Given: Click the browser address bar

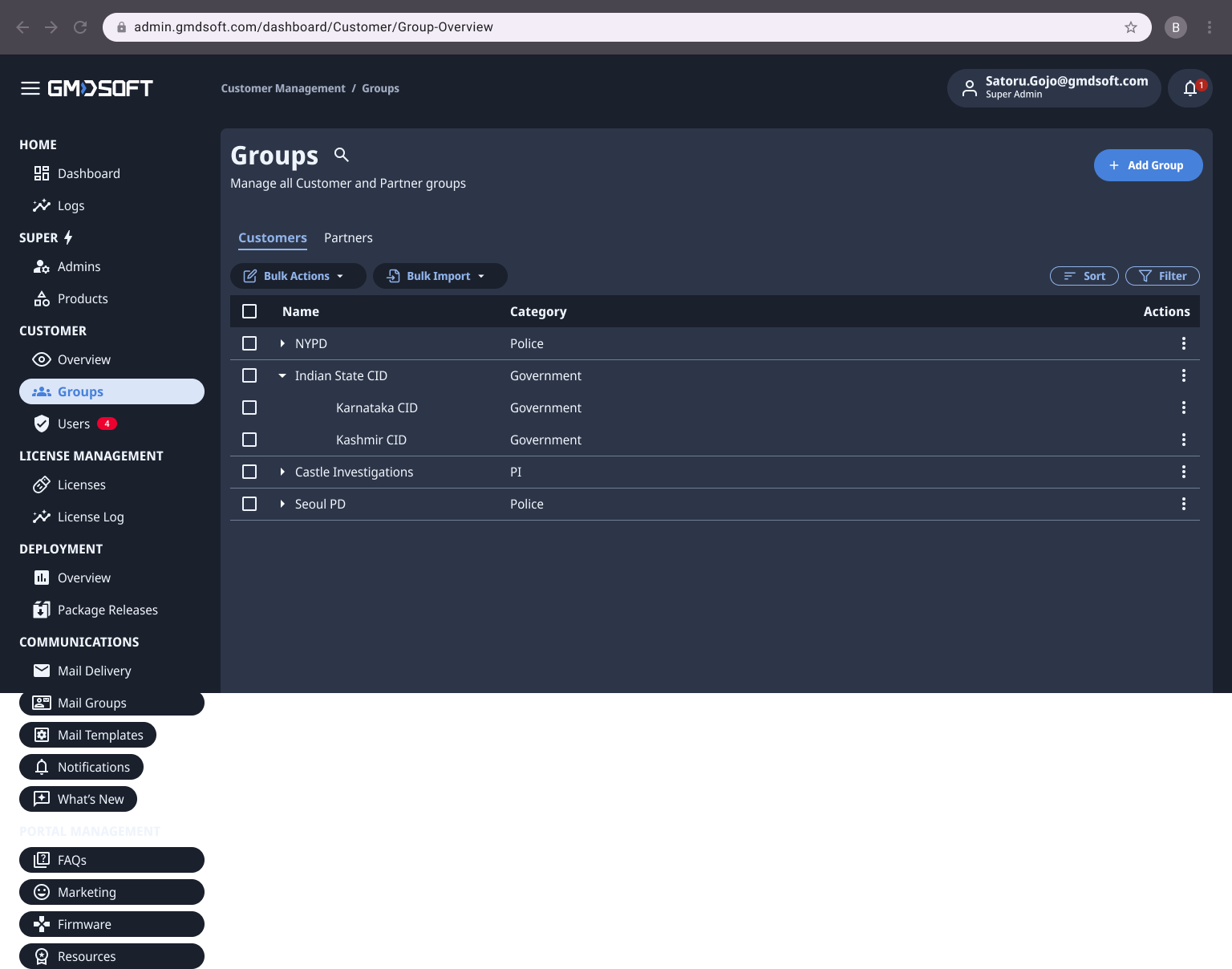Looking at the screenshot, I should [626, 27].
